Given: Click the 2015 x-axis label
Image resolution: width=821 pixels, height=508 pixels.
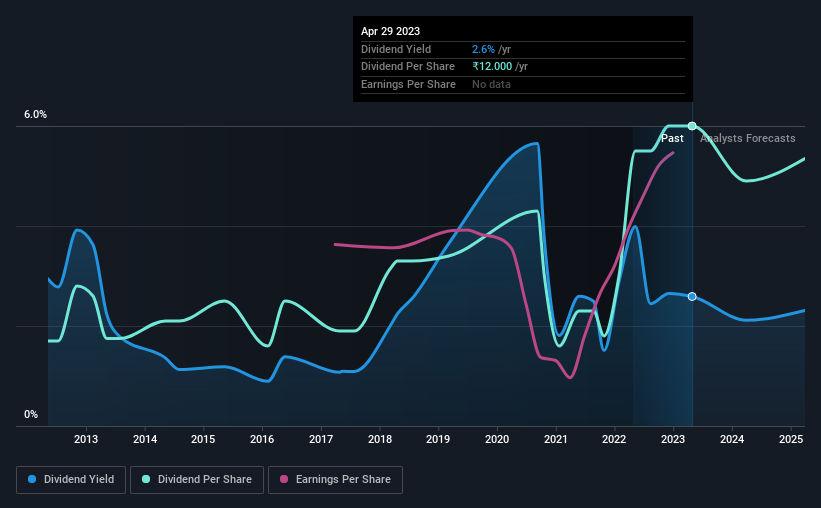Looking at the screenshot, I should click(203, 439).
